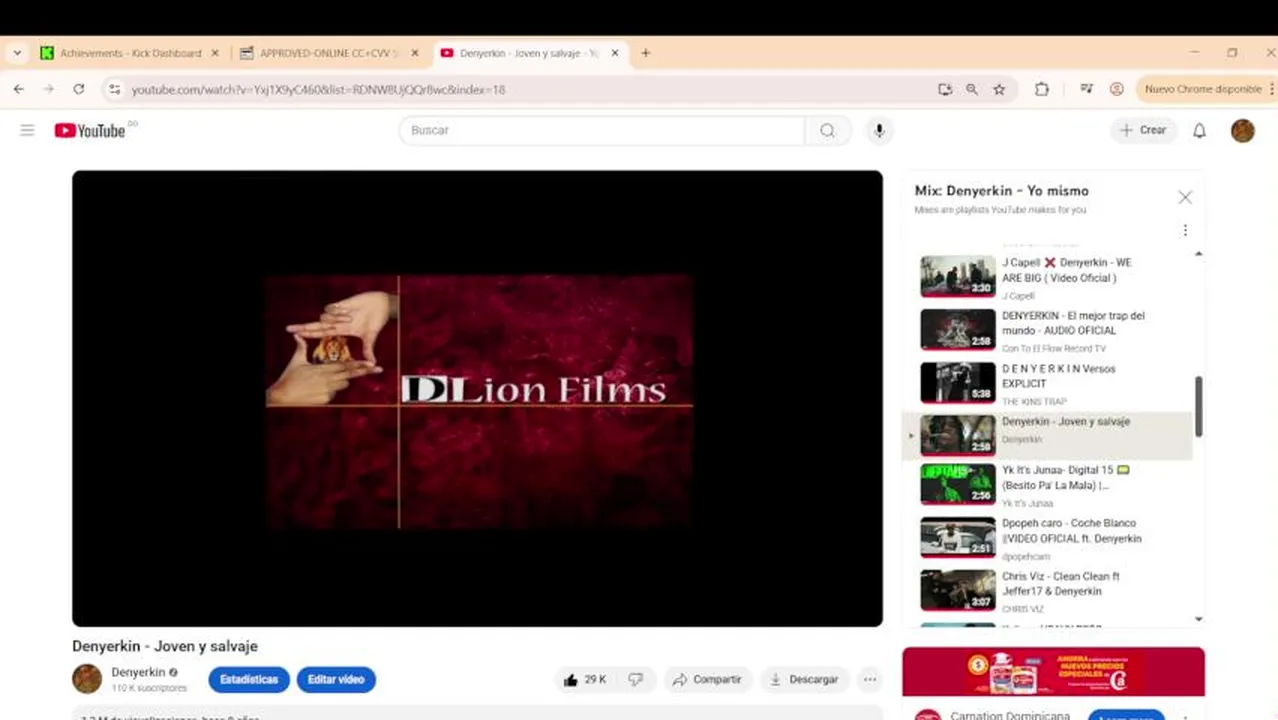Screen dimensions: 1278x720
Task: Select the Denyerkin - Joven y salvaje tab
Action: (530, 53)
